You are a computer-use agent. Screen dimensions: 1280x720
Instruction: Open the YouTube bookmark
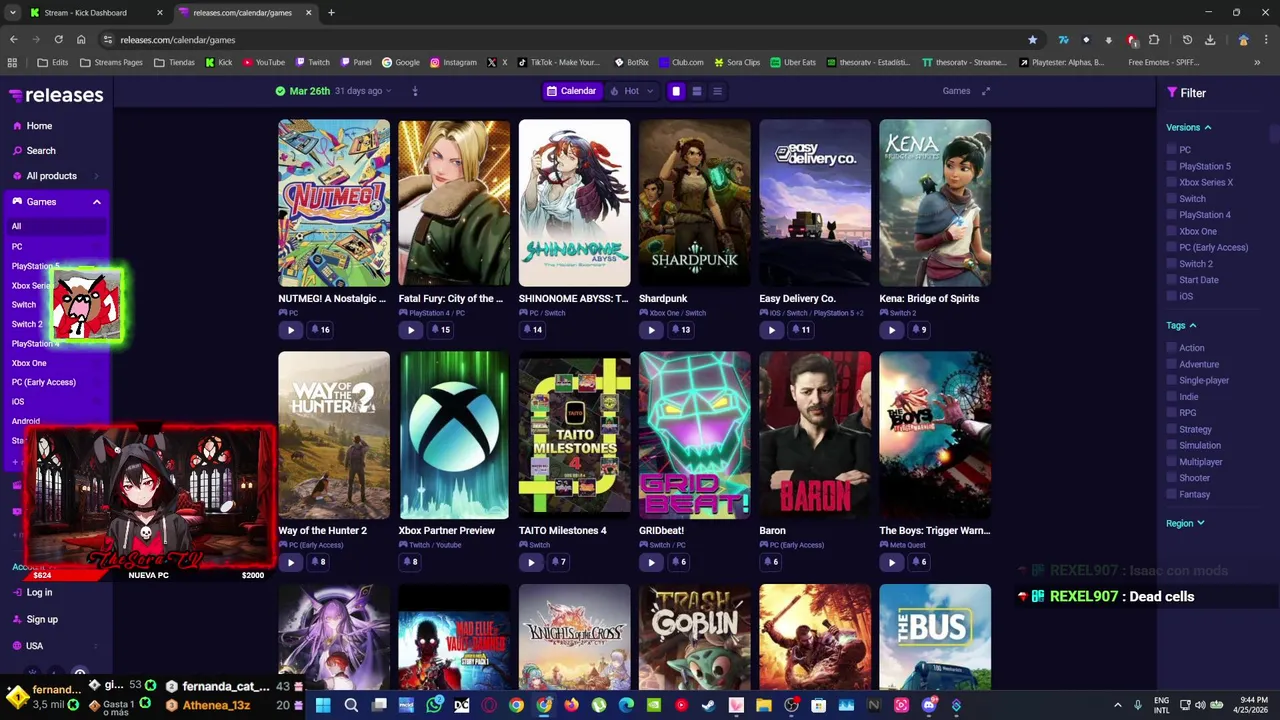264,63
